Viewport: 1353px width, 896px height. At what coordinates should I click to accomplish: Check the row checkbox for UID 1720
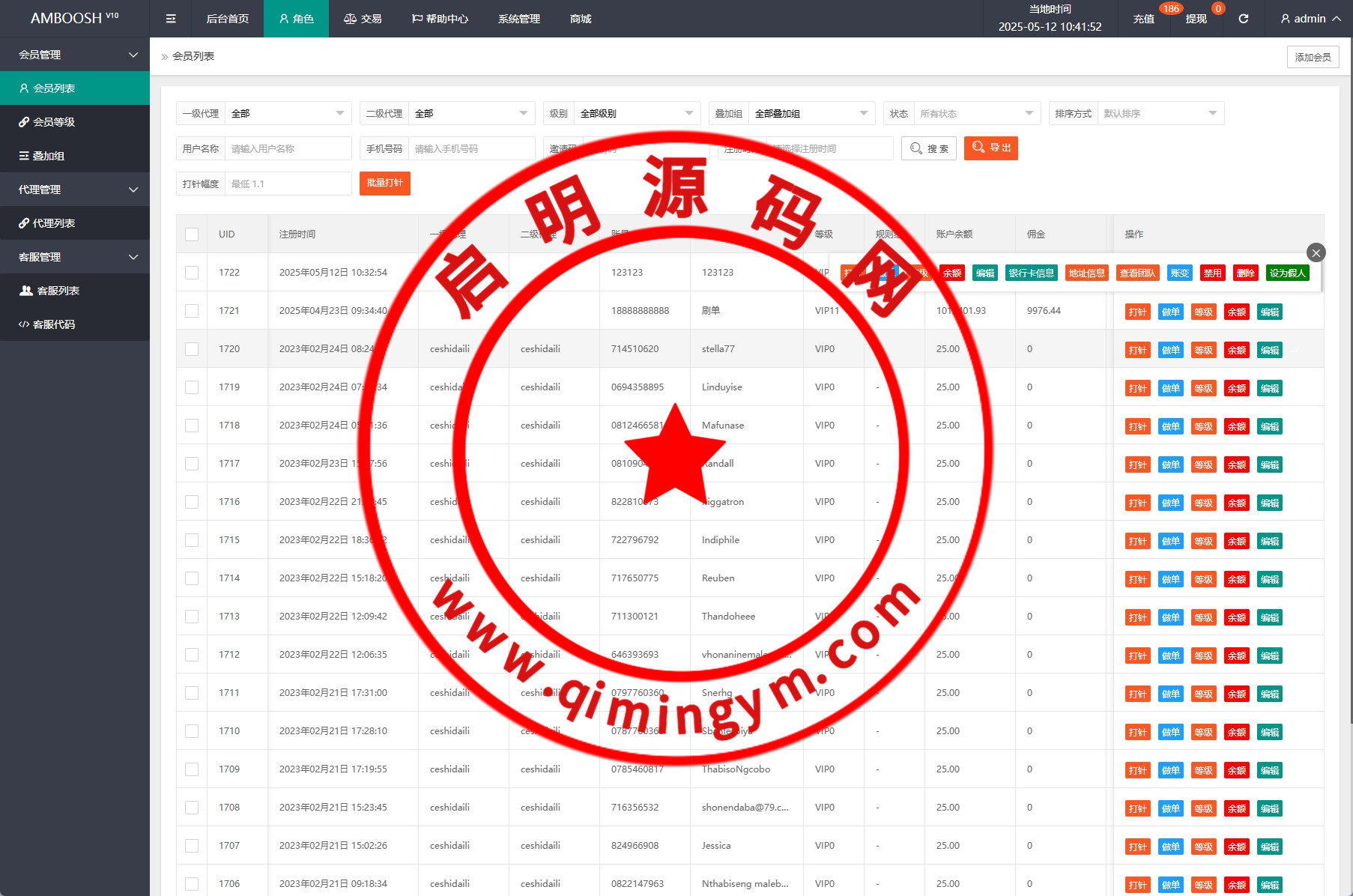(x=192, y=349)
